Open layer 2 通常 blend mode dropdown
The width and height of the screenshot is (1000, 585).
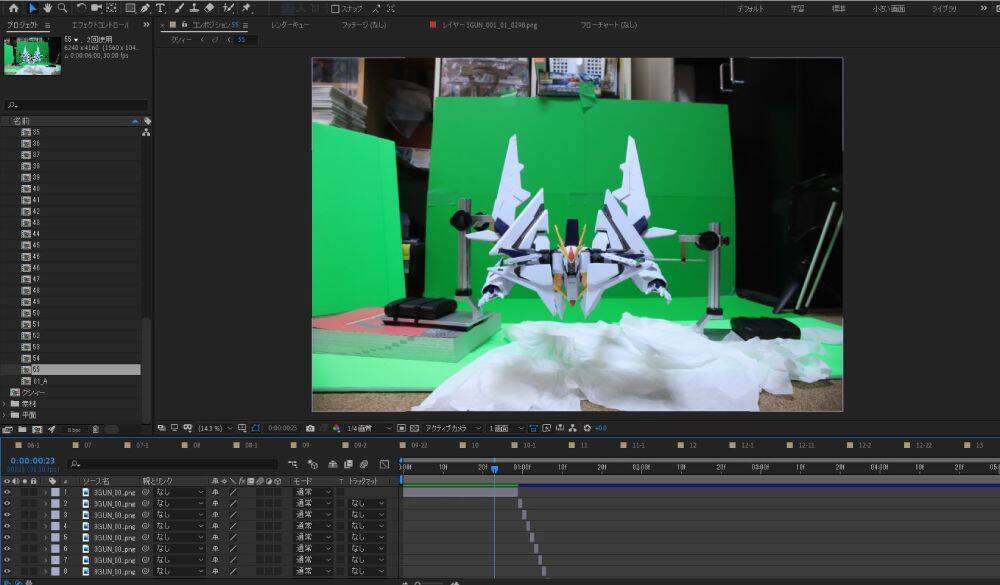(313, 503)
